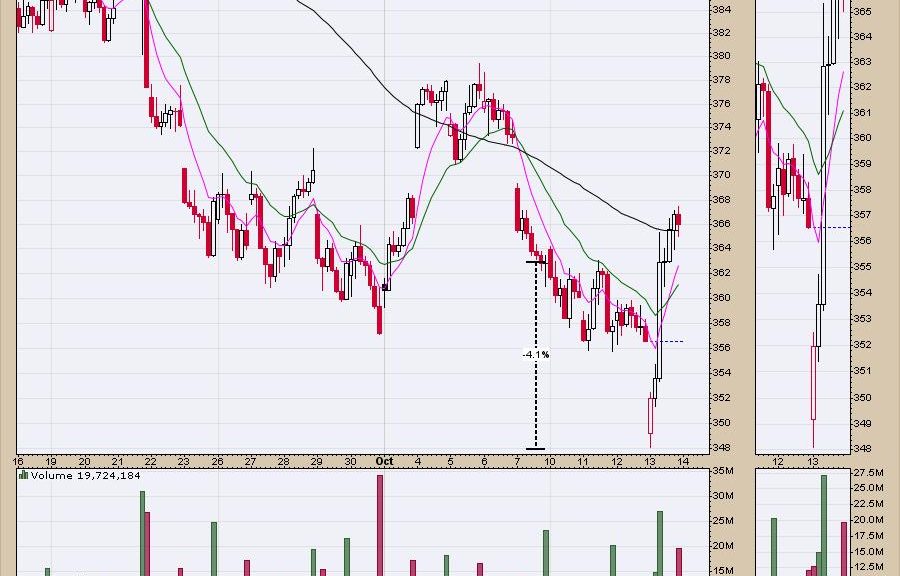The width and height of the screenshot is (900, 576).
Task: Select volume scale label "22.5M" in right panel
Action: 869,504
